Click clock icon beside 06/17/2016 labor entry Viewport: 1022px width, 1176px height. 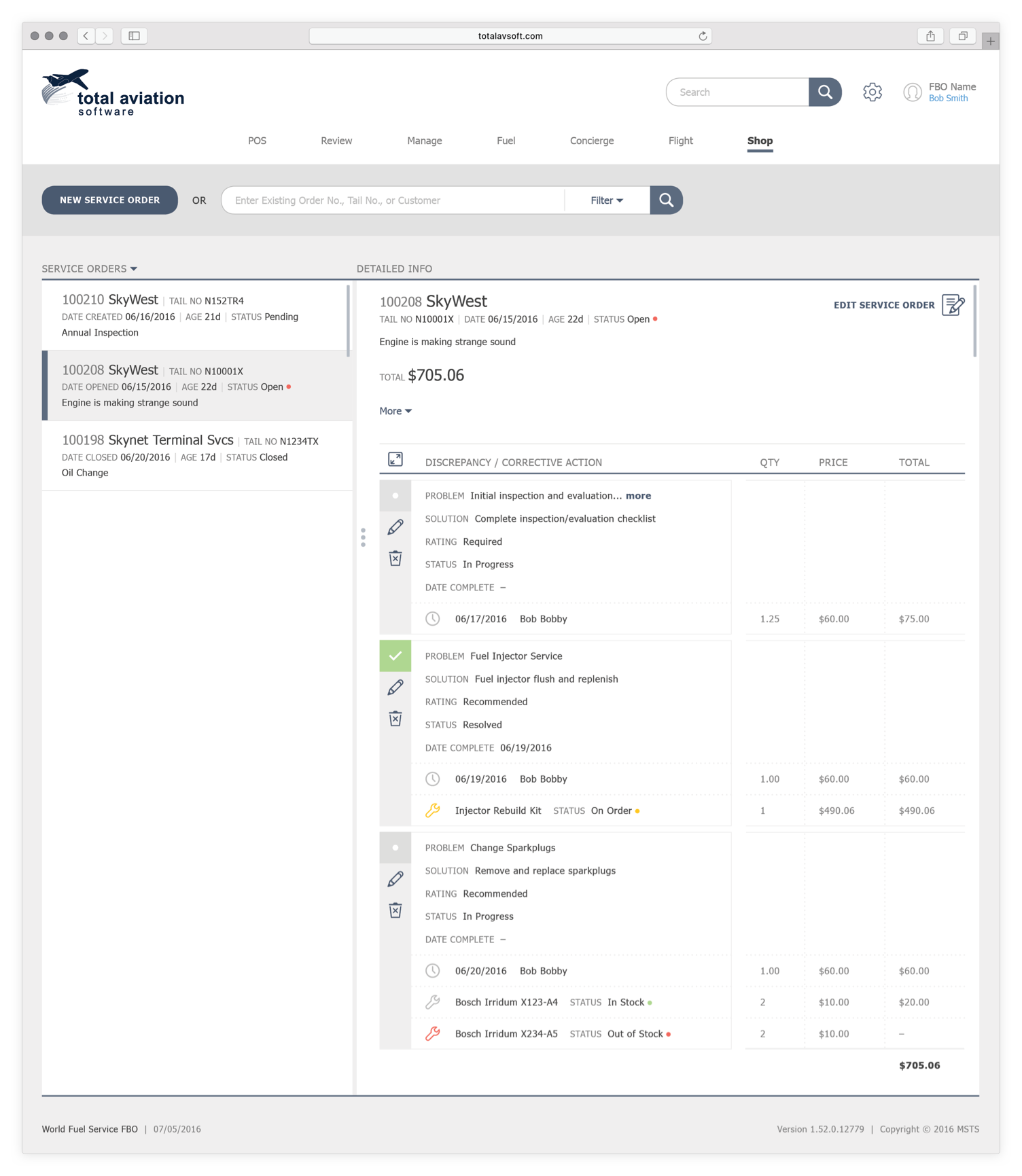click(x=433, y=619)
